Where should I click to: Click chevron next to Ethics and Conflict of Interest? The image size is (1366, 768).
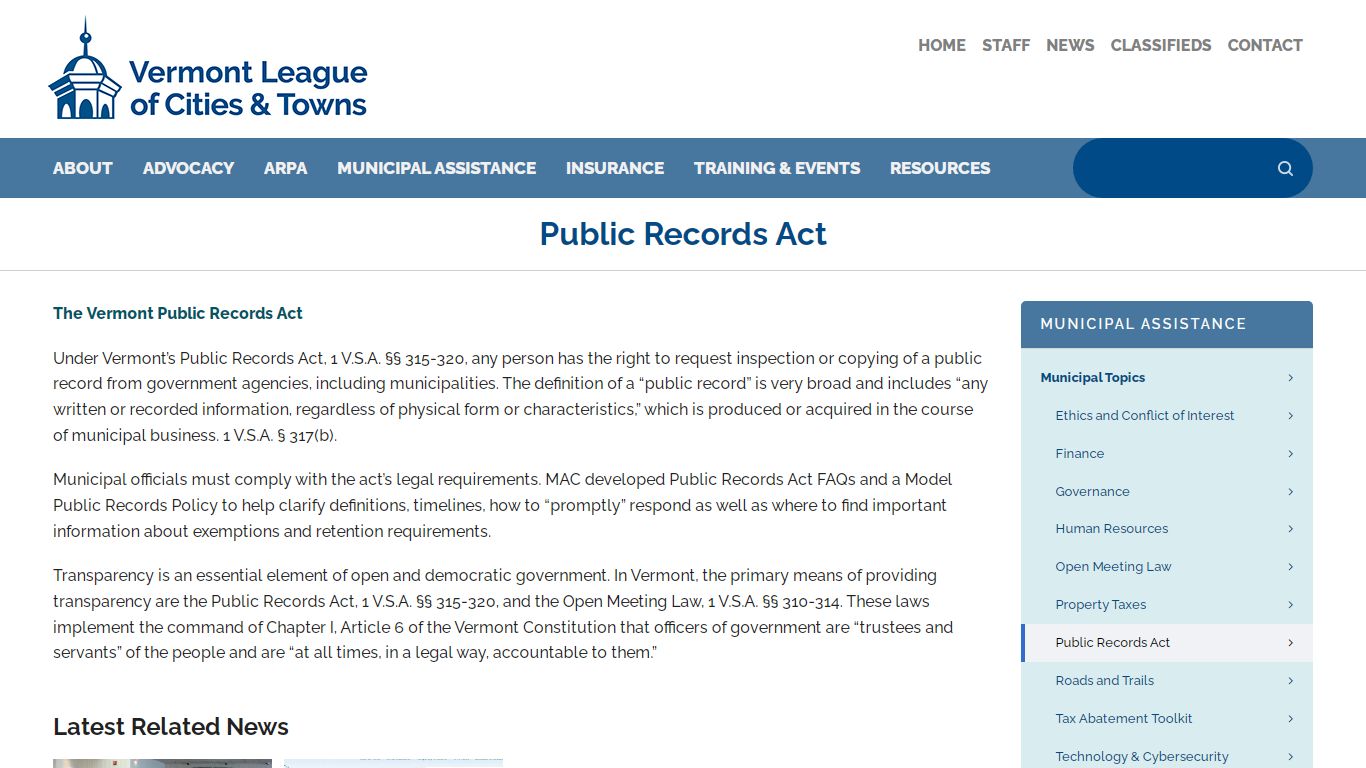[1290, 416]
